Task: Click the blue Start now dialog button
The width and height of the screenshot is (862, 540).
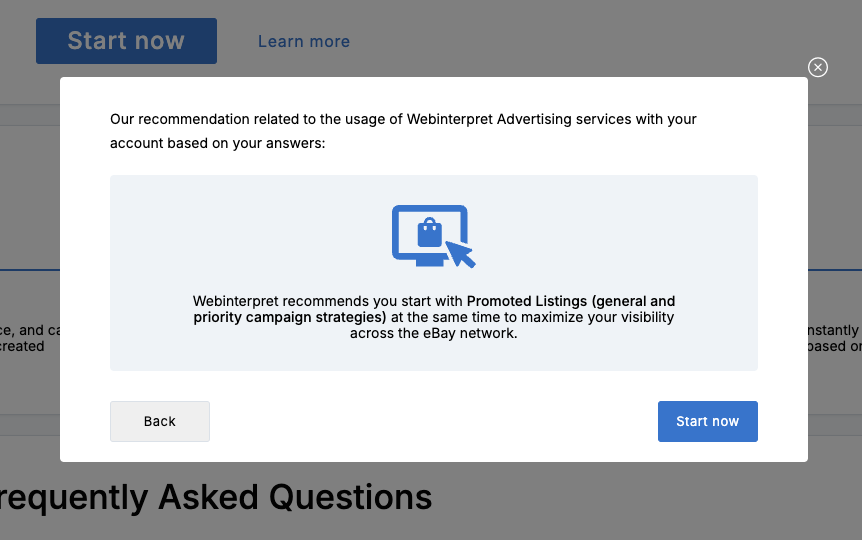Action: [x=708, y=421]
